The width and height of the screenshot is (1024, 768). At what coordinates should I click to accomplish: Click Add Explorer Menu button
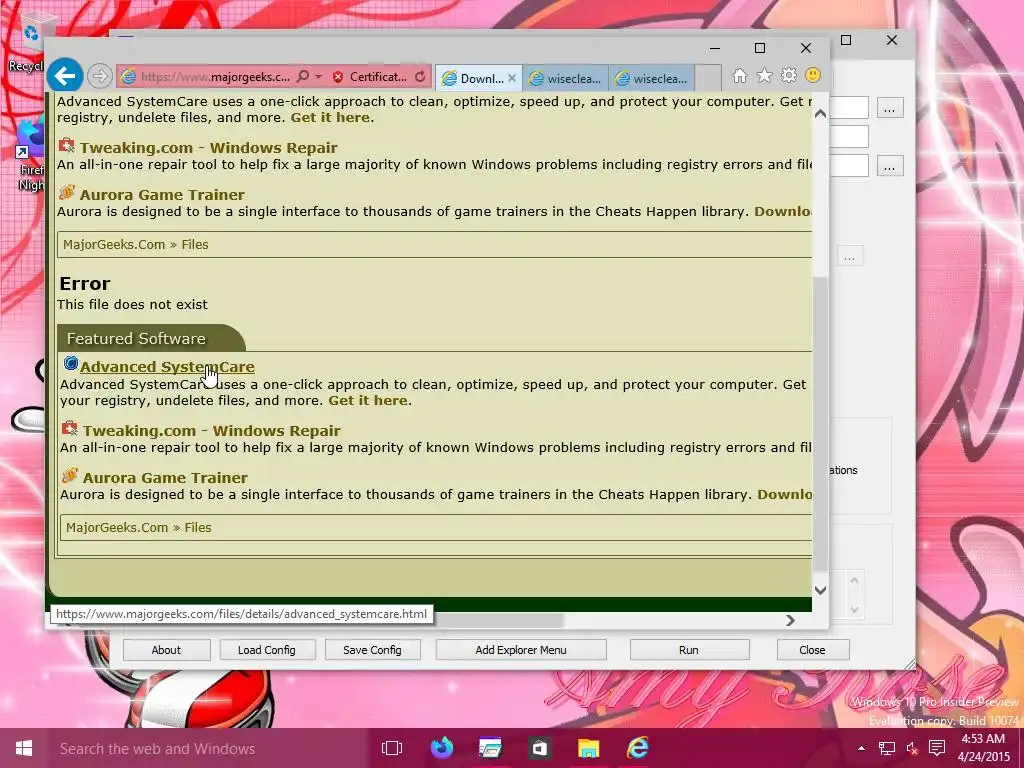[521, 650]
